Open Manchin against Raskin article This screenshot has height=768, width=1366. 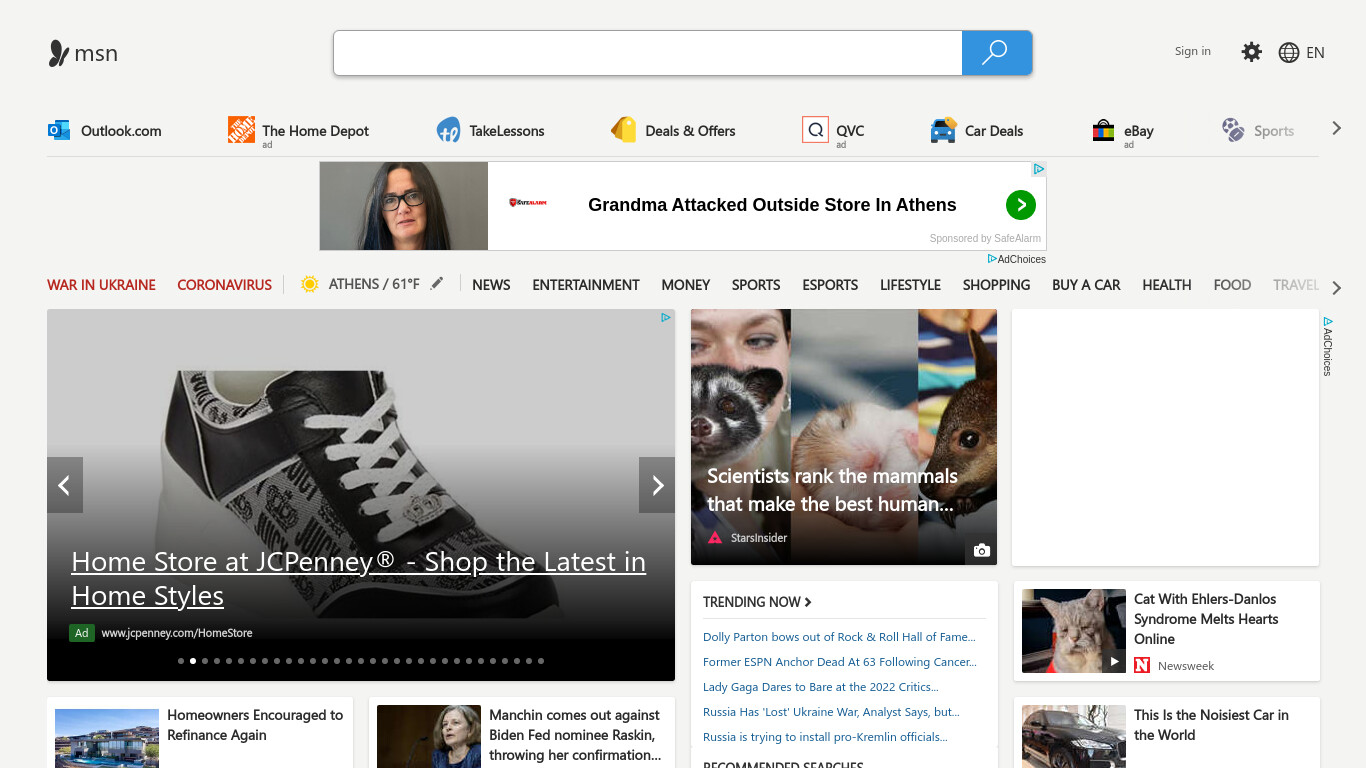575,735
